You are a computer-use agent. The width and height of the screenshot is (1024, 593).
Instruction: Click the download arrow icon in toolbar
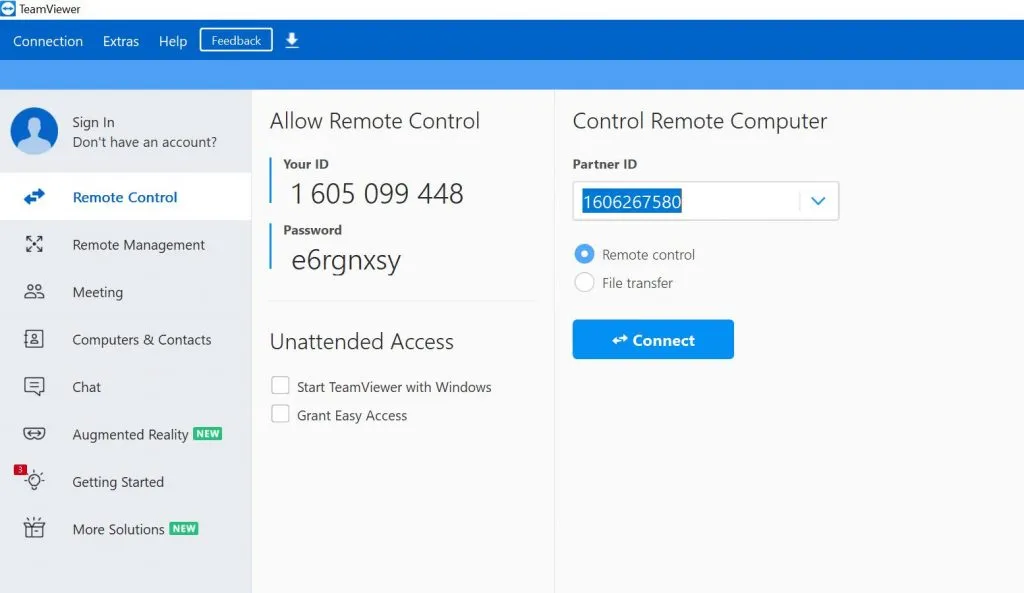tap(292, 40)
